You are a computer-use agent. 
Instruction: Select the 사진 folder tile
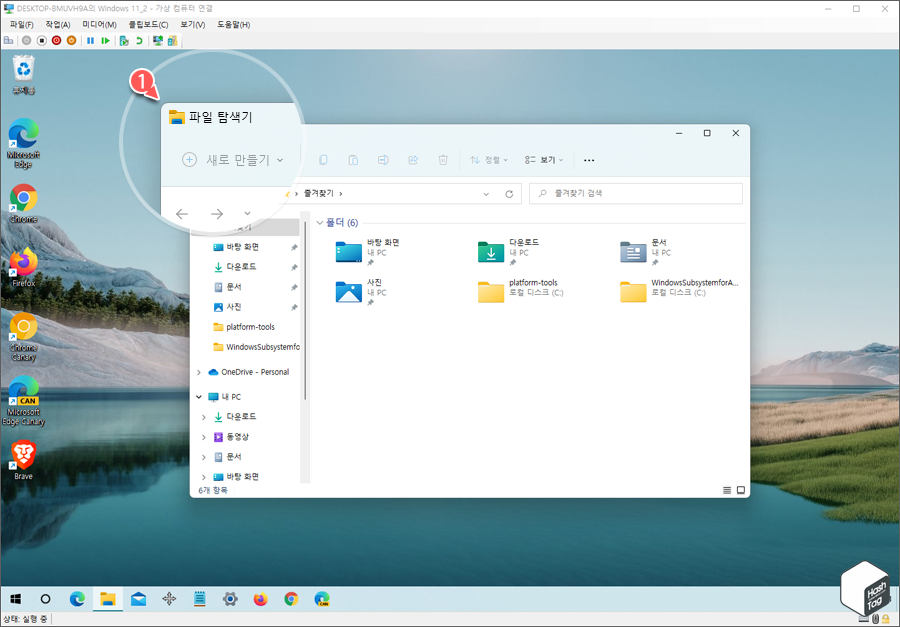(362, 292)
